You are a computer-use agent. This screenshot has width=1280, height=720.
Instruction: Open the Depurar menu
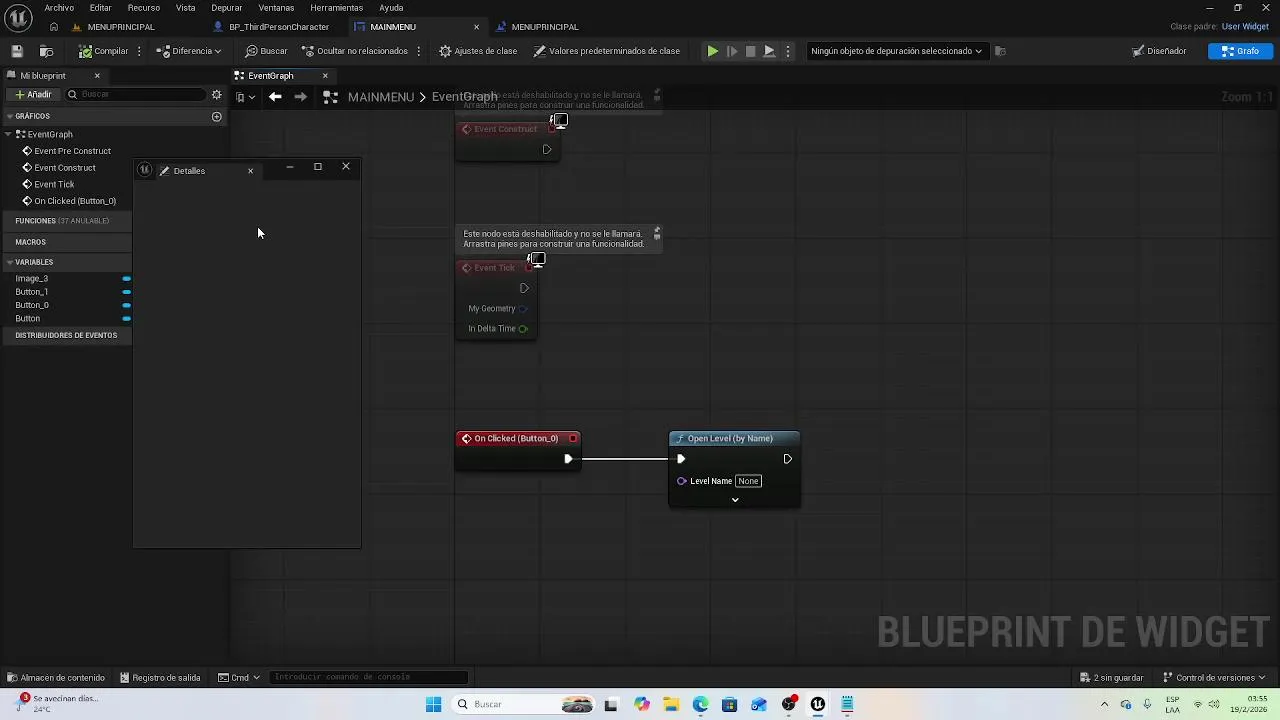point(227,8)
